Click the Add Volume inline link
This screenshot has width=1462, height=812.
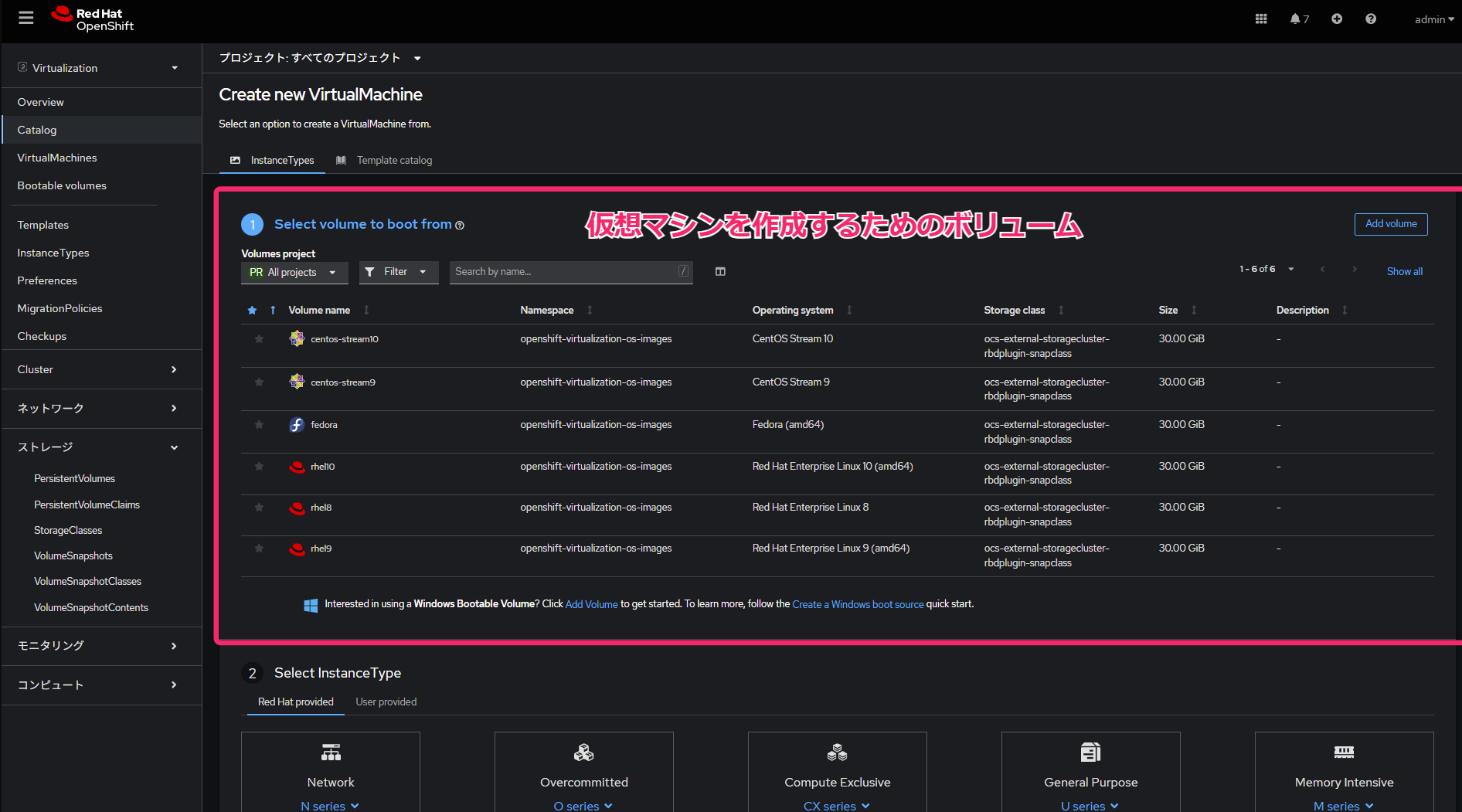click(x=591, y=604)
